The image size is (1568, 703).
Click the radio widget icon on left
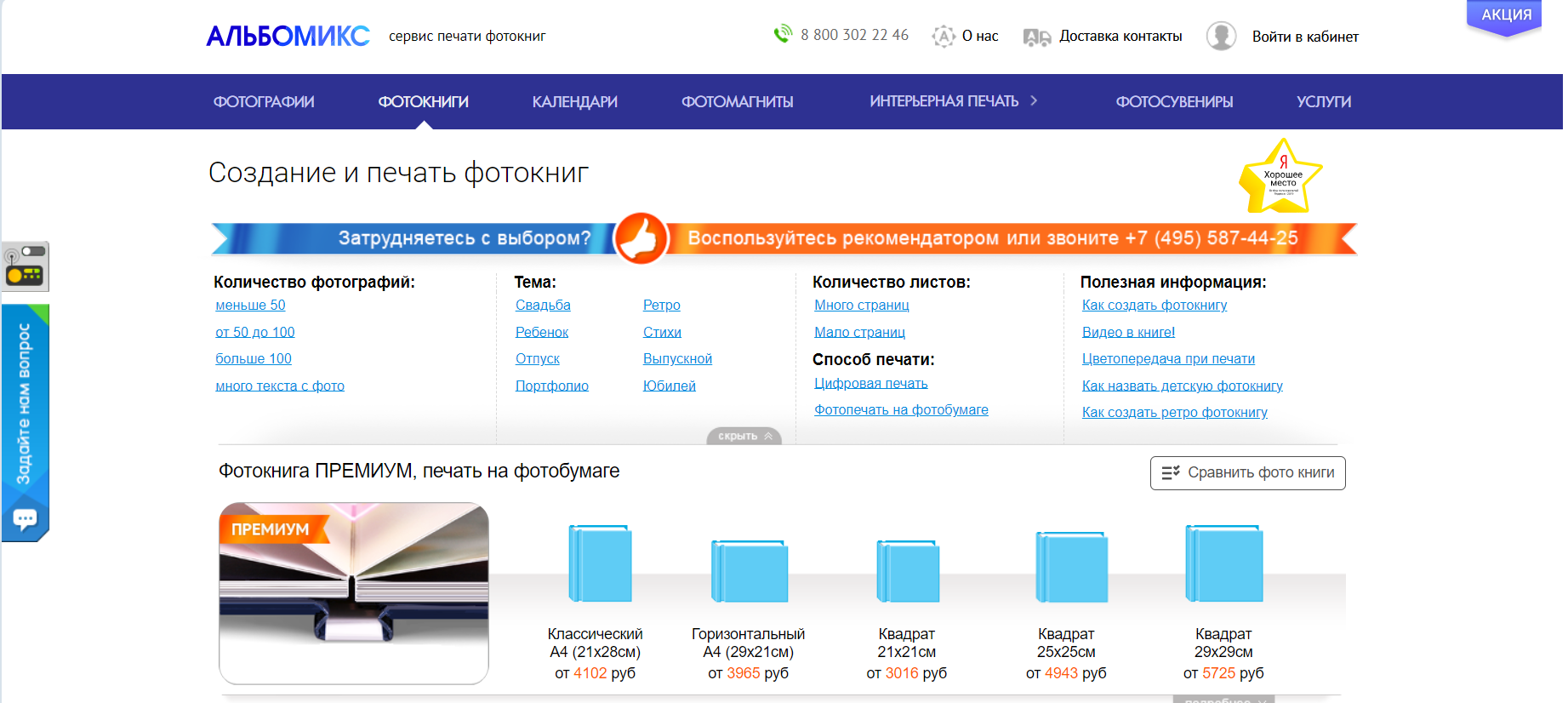(25, 266)
